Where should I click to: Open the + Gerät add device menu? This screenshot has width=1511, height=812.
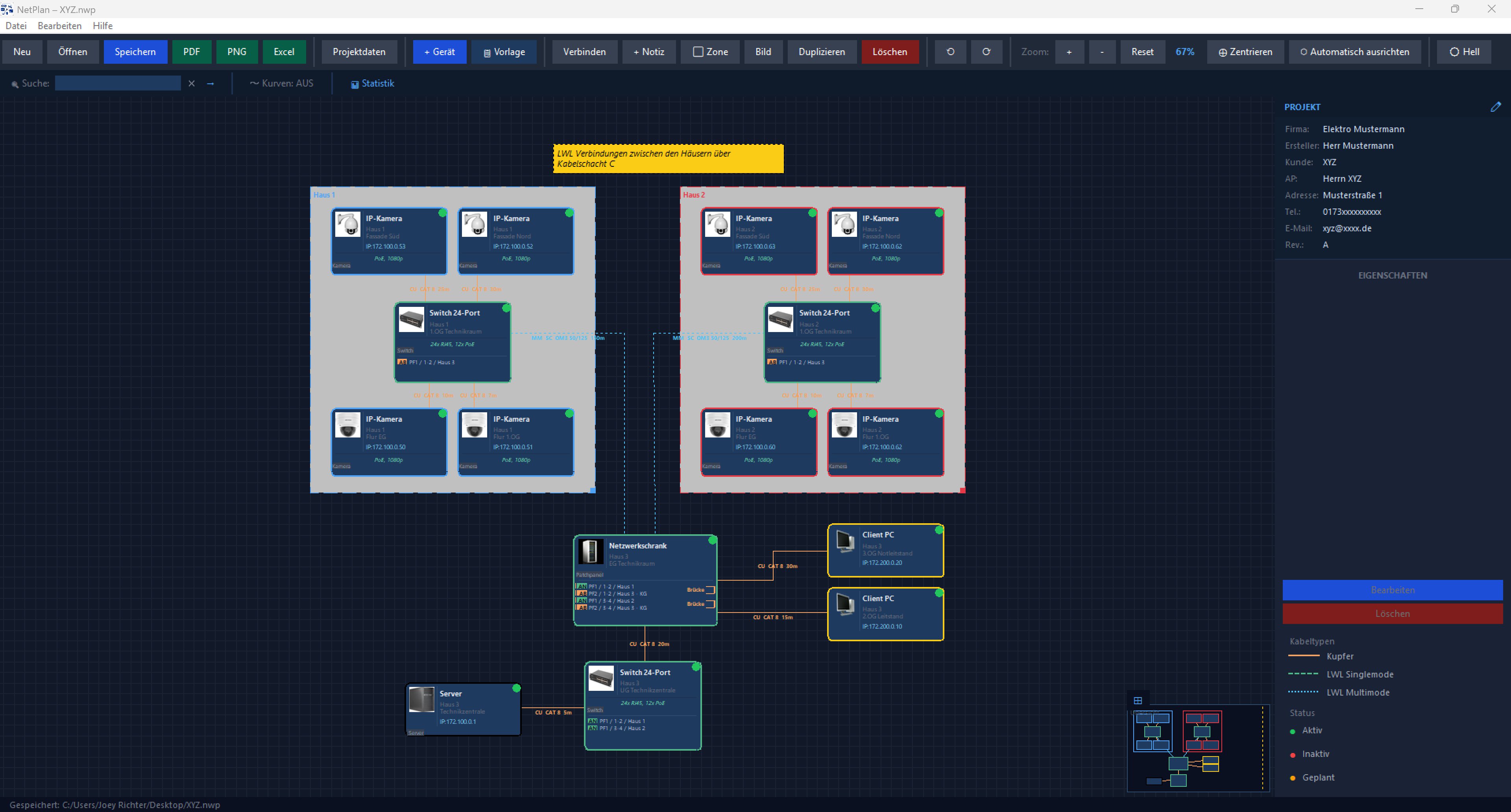pos(440,52)
